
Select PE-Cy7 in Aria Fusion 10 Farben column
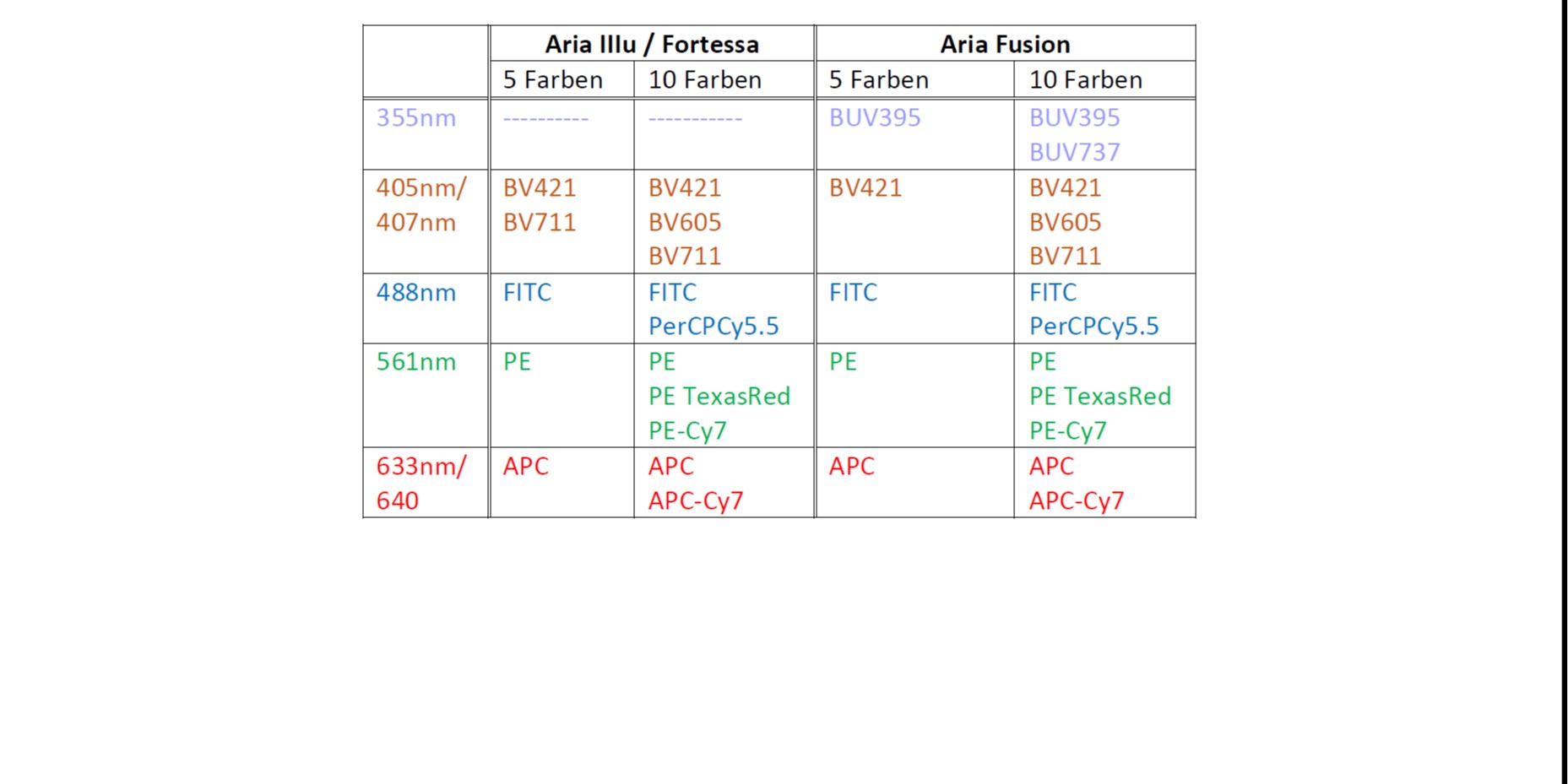(1067, 430)
